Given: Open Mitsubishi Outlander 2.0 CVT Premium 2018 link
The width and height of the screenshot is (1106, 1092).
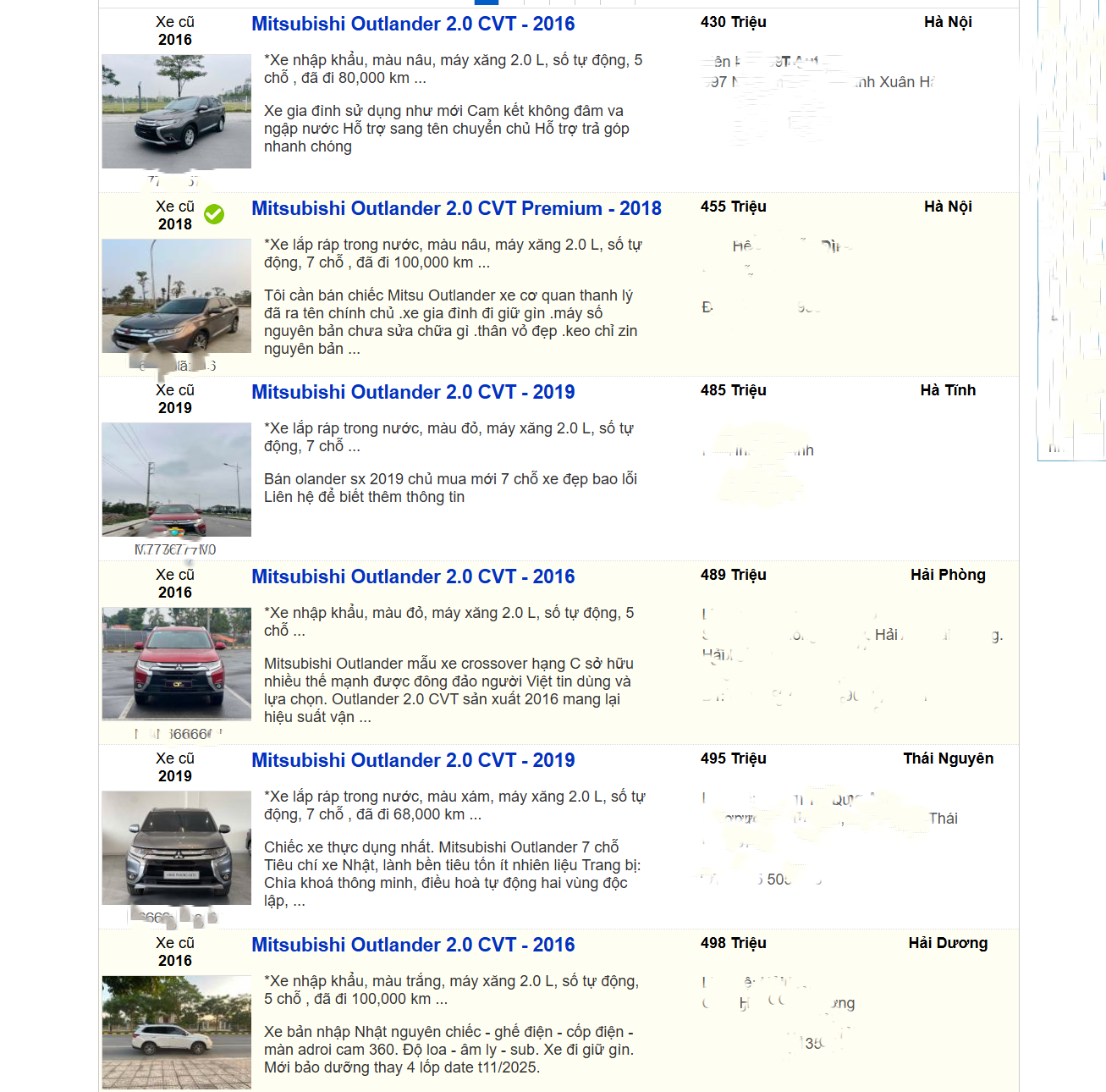Looking at the screenshot, I should (456, 208).
